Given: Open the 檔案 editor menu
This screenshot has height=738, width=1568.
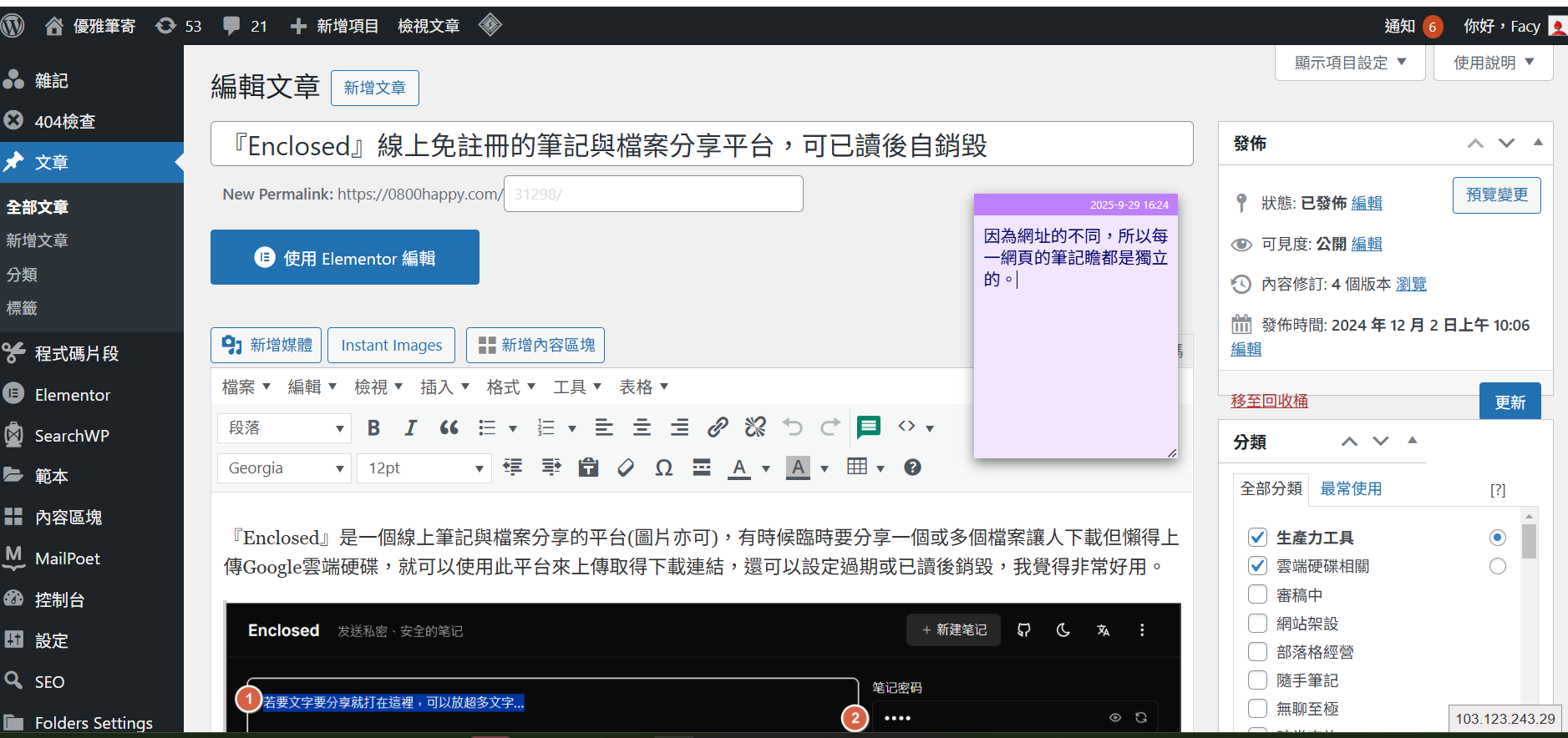Looking at the screenshot, I should tap(246, 387).
